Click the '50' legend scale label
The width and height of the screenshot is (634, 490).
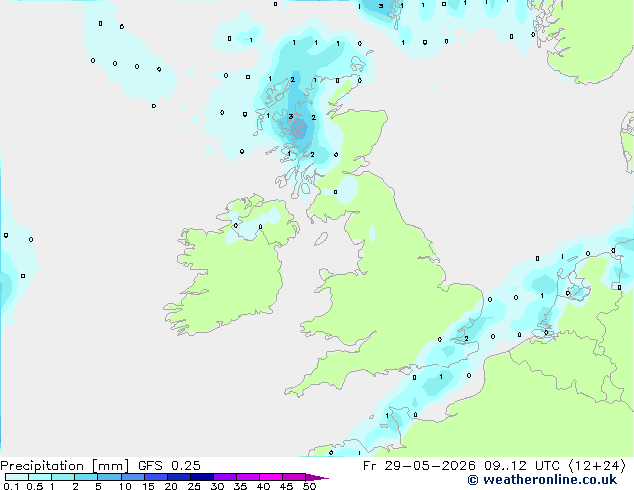(x=309, y=486)
